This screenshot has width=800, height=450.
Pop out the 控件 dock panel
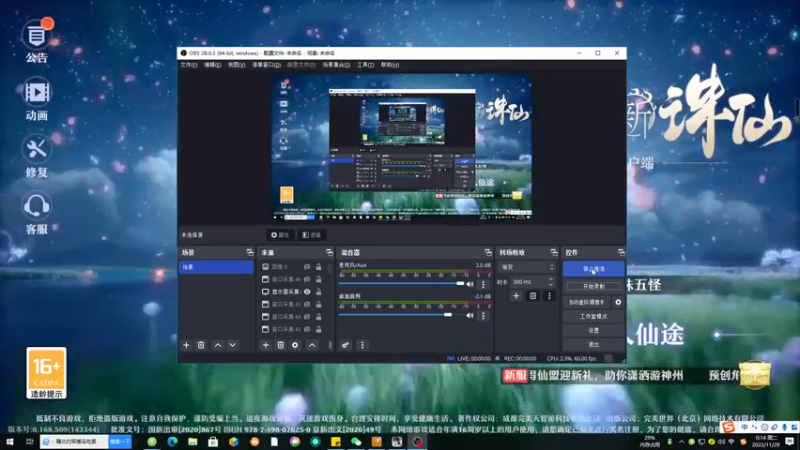621,253
